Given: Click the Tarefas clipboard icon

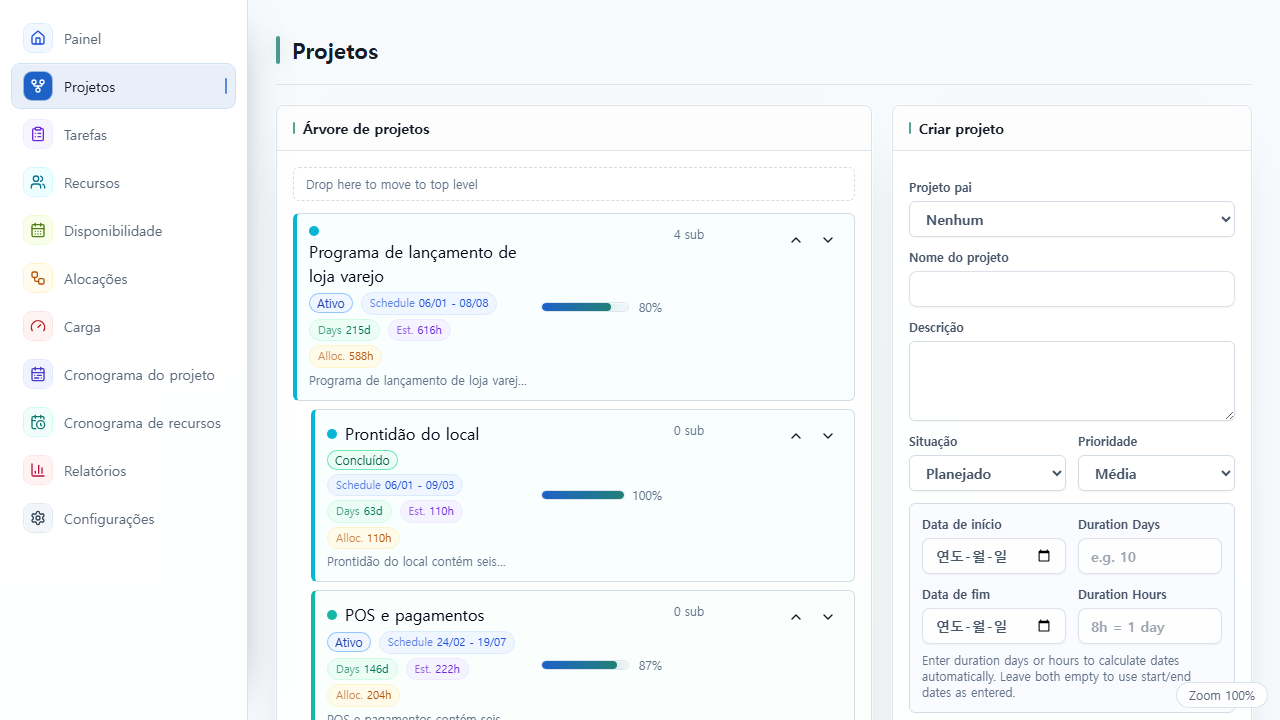Looking at the screenshot, I should point(38,135).
